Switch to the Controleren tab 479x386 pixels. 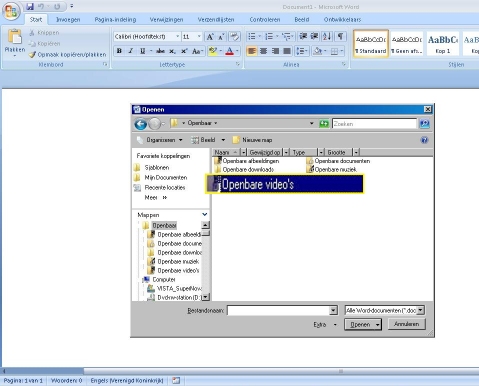point(265,20)
